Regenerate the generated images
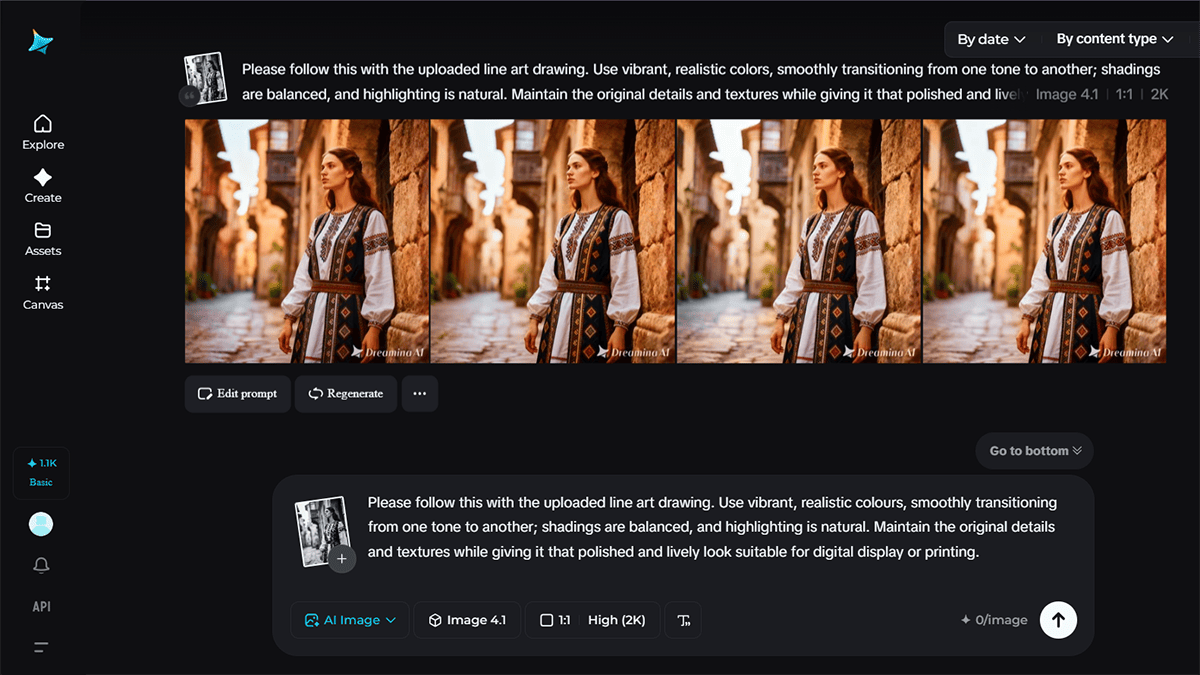This screenshot has width=1200, height=675. tap(346, 394)
